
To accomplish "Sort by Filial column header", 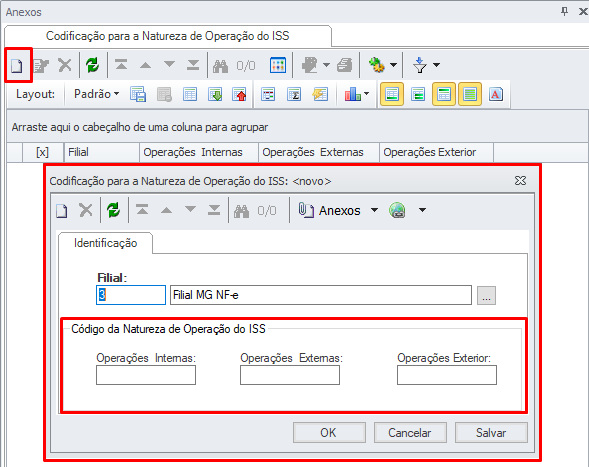I will click(102, 152).
